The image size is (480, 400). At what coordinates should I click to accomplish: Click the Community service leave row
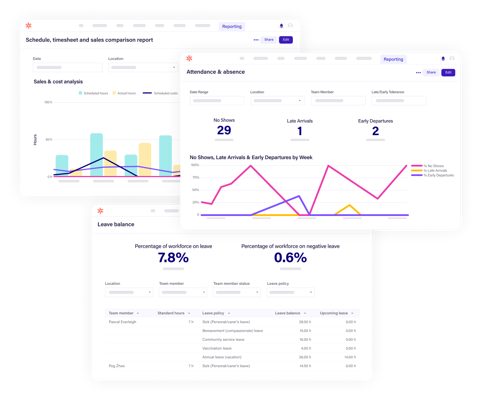coord(232,339)
